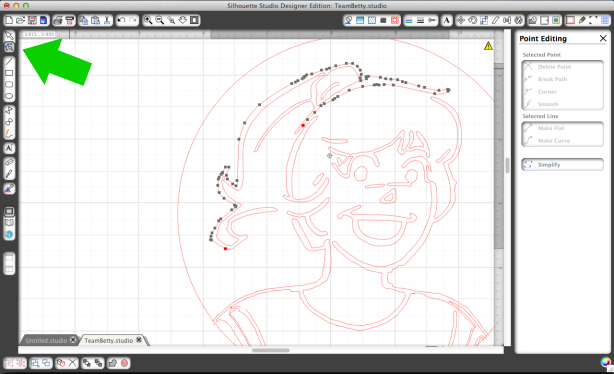
Task: Pick the Curve Shape tool
Action: coord(9,122)
